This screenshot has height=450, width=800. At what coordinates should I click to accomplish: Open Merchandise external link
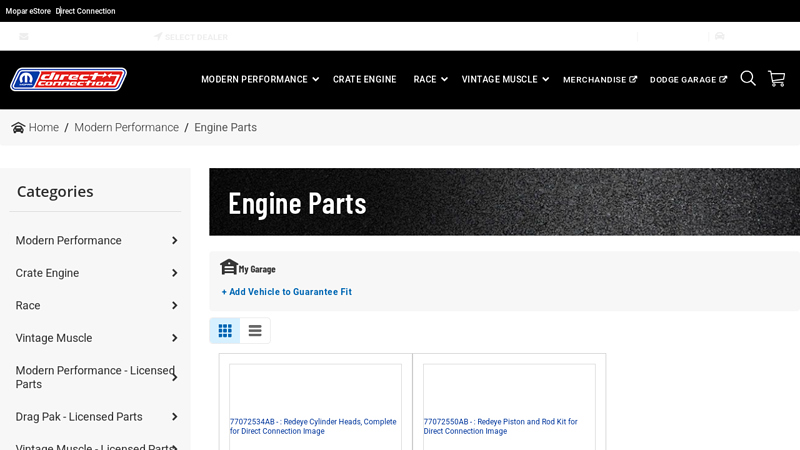600,80
